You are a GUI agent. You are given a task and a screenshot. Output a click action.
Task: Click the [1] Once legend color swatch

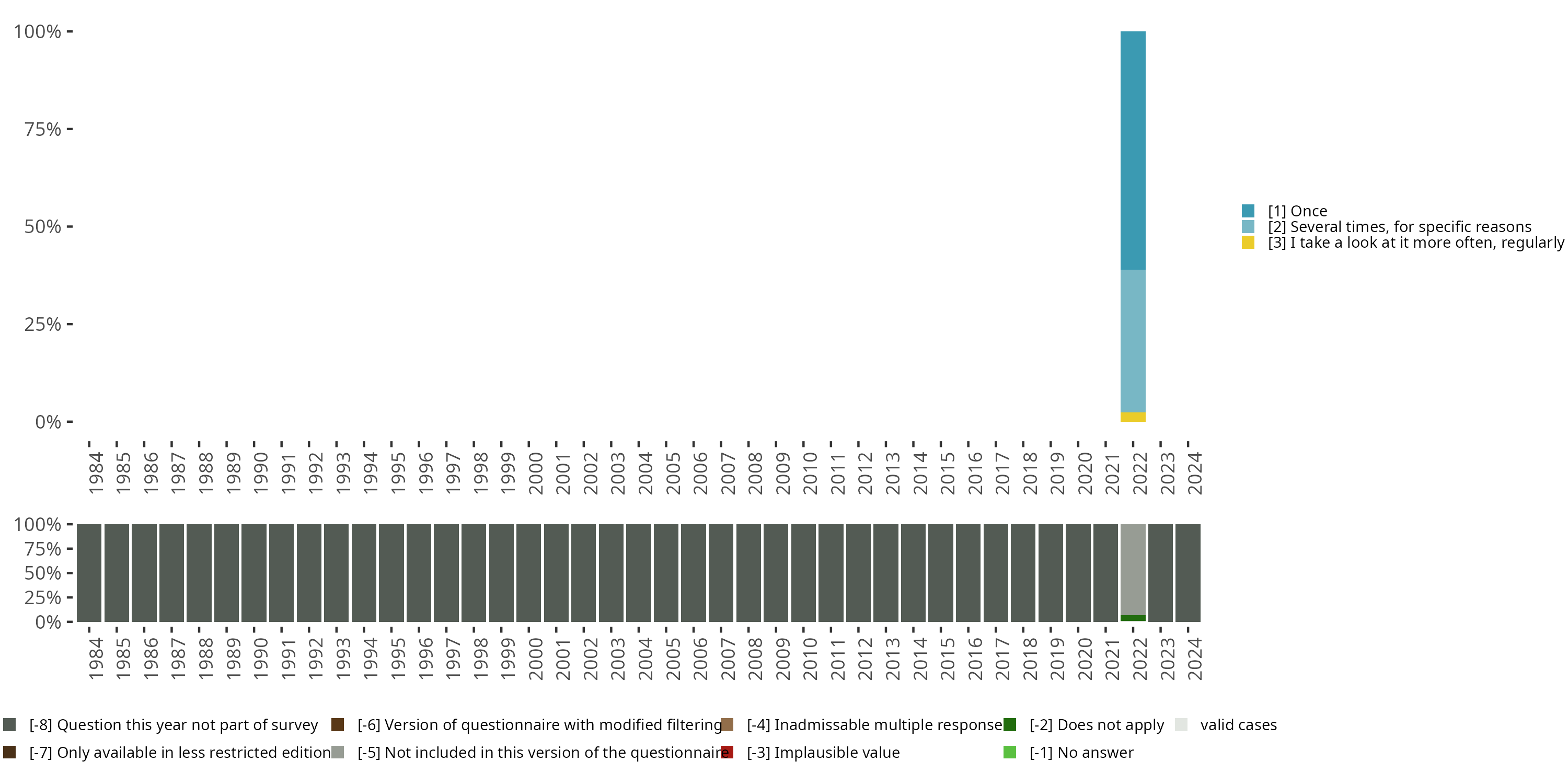pos(1248,211)
